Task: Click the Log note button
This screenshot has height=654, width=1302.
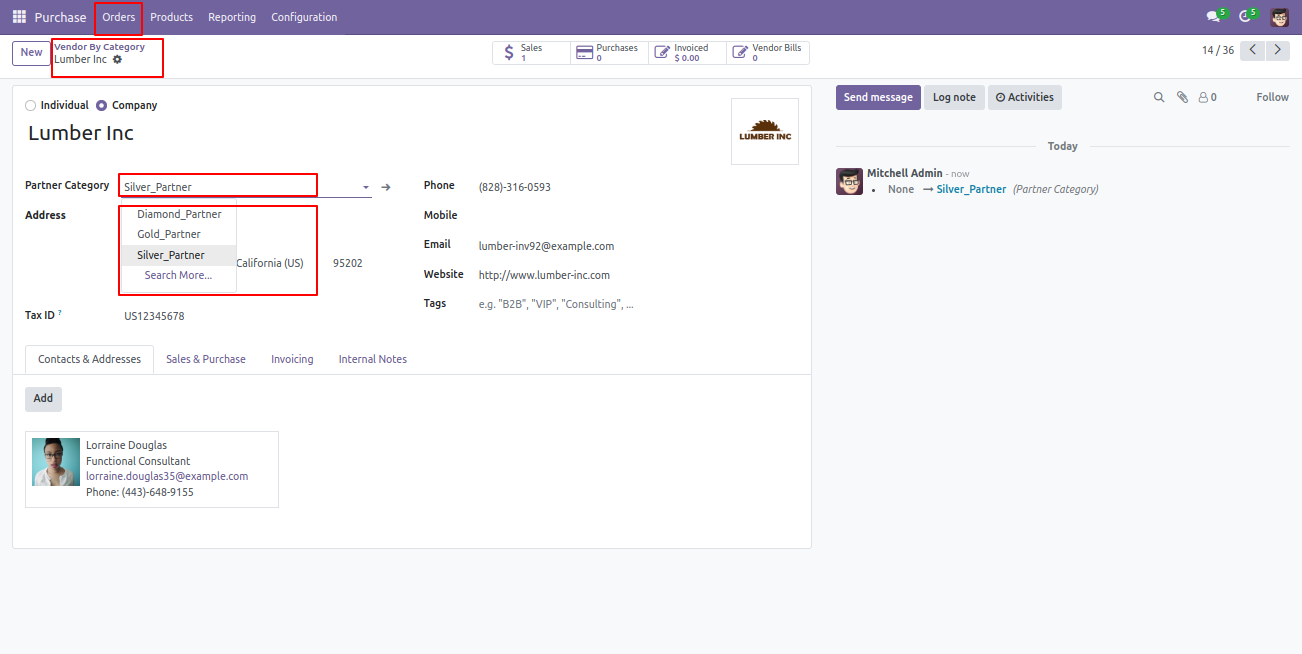Action: pyautogui.click(x=954, y=97)
